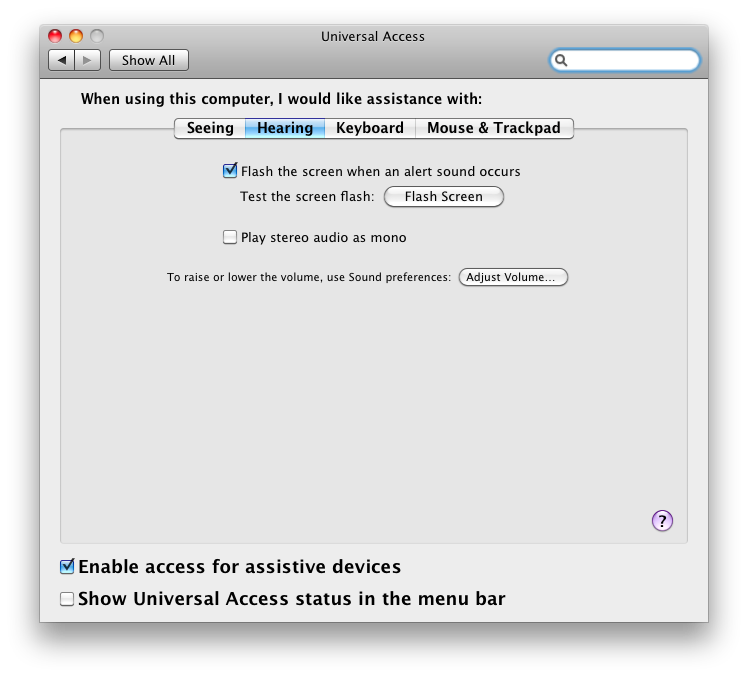Go to Mouse & Trackpad tab

(x=494, y=128)
